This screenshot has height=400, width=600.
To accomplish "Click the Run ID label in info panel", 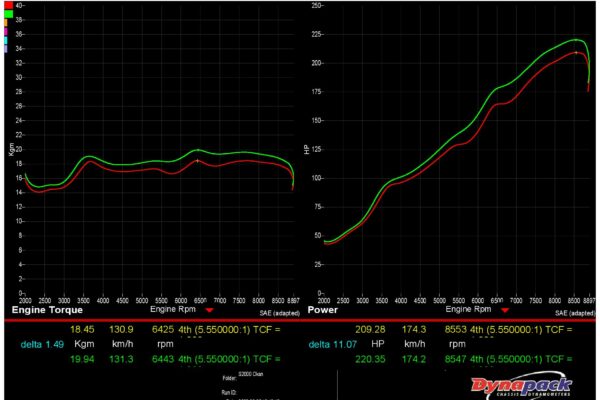I will (230, 392).
